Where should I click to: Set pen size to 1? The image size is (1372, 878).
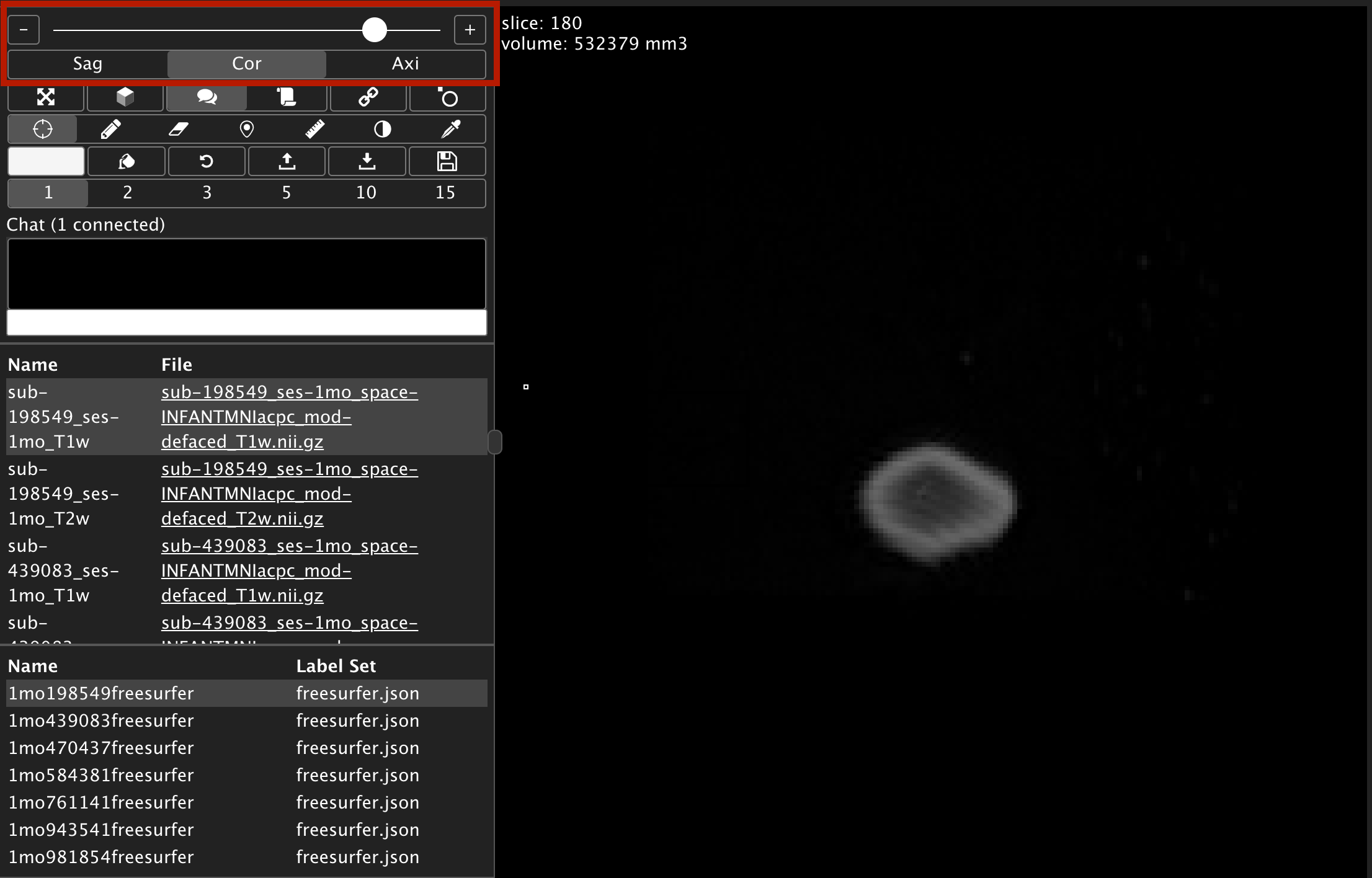[48, 193]
